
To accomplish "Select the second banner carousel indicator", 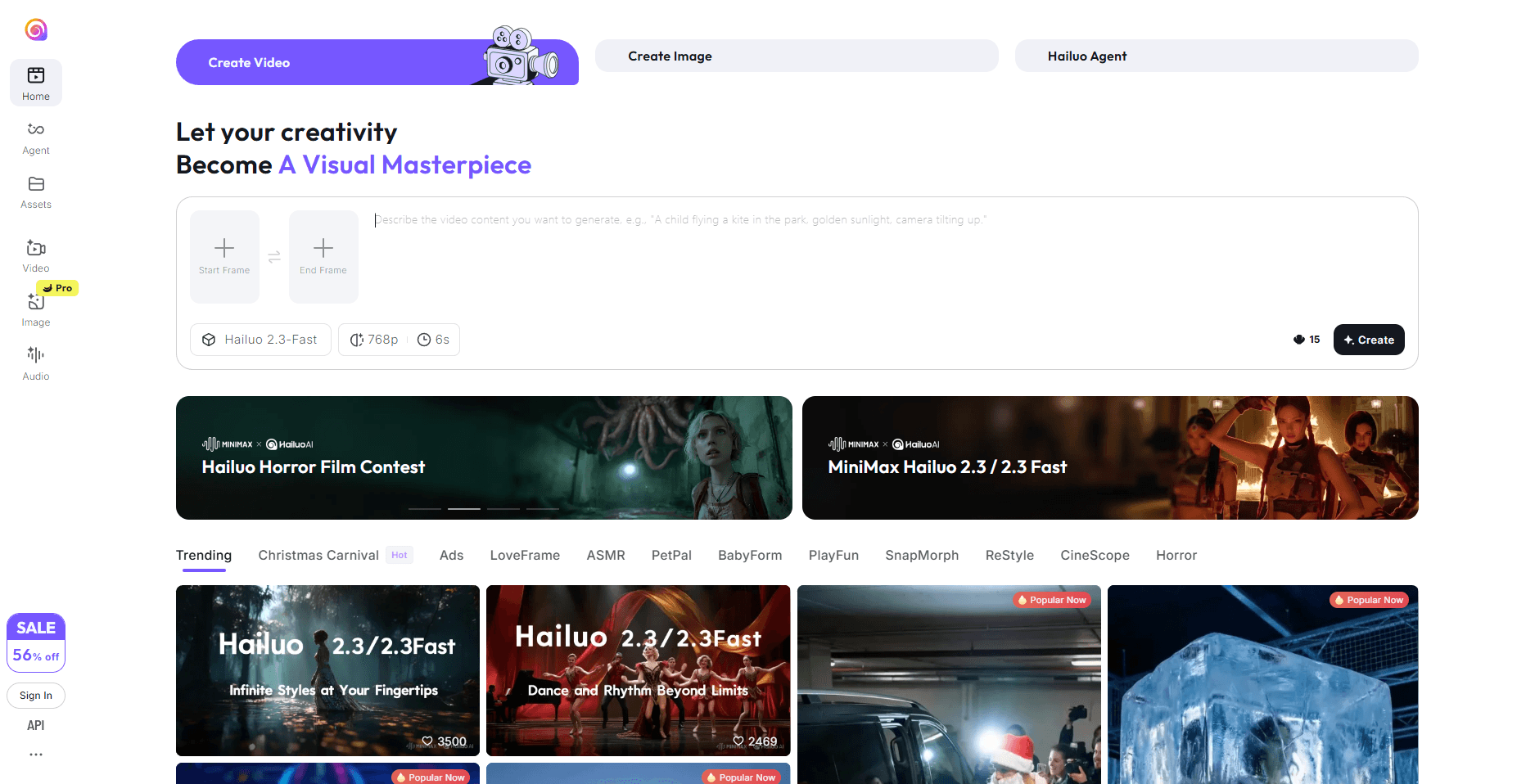I will tap(464, 509).
